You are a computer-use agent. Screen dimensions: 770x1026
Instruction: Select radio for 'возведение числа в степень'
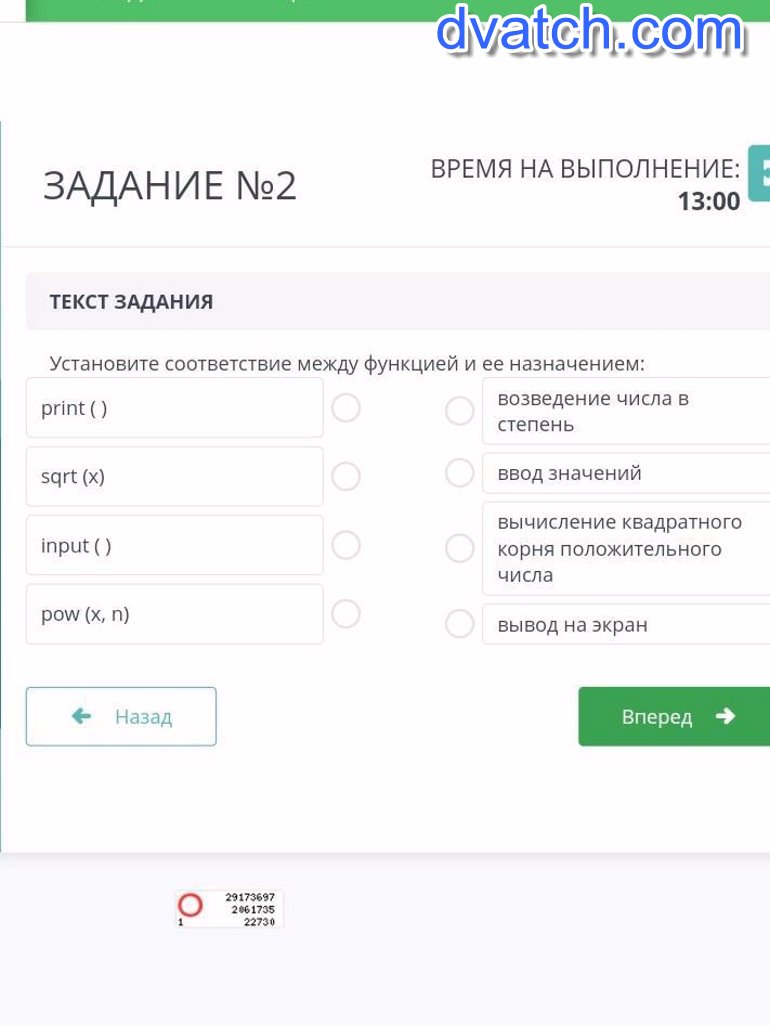coord(459,411)
